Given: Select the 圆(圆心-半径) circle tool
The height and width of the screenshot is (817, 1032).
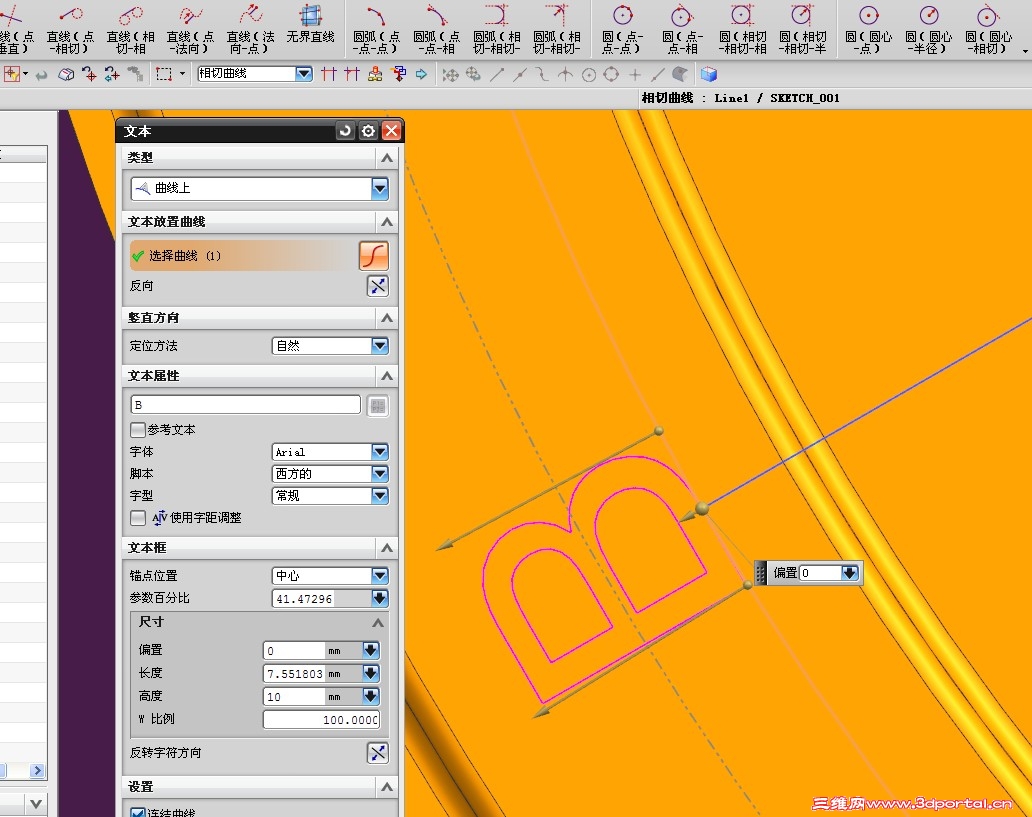Looking at the screenshot, I should [929, 28].
